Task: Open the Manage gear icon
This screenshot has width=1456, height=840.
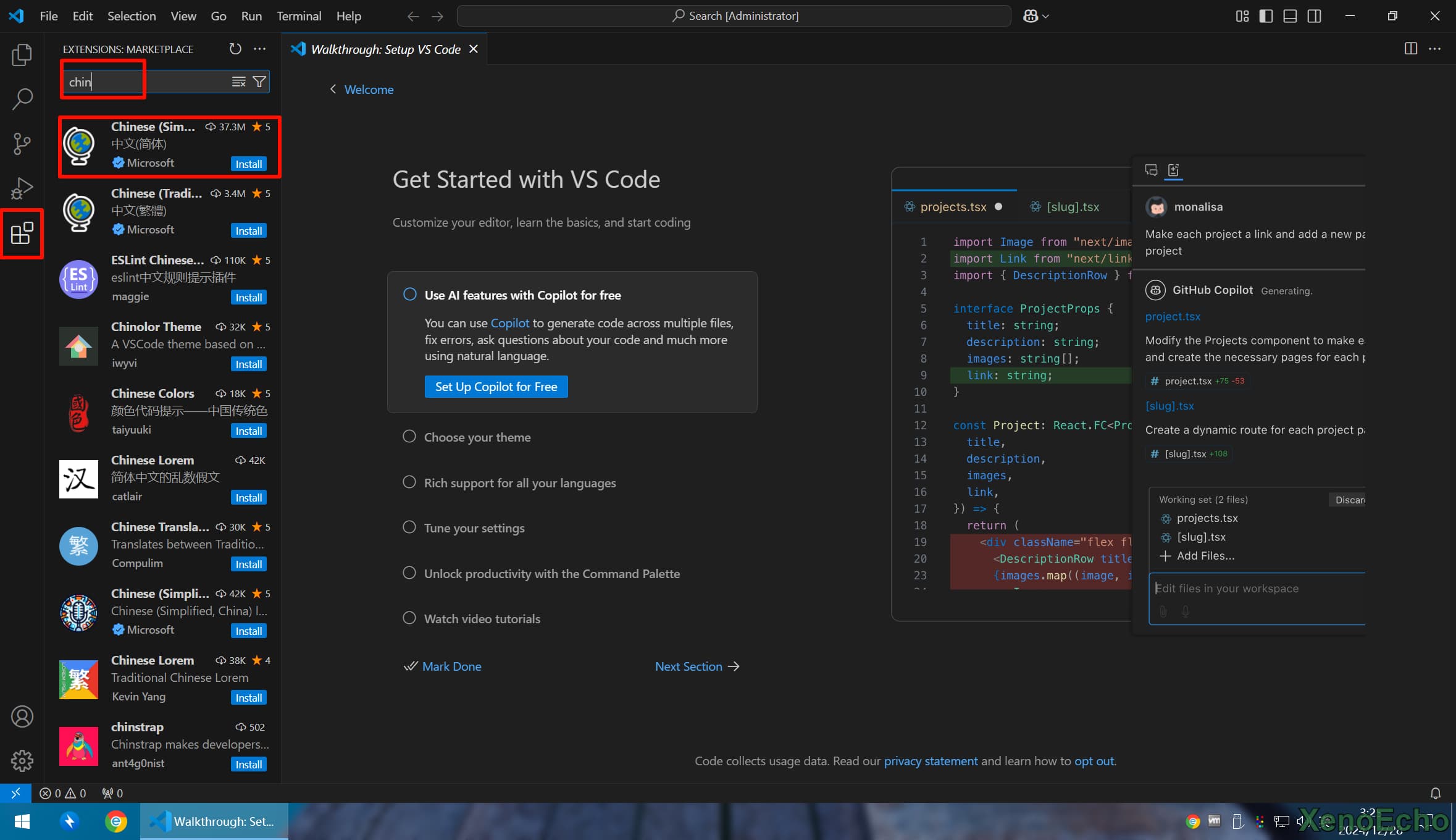Action: (x=22, y=760)
